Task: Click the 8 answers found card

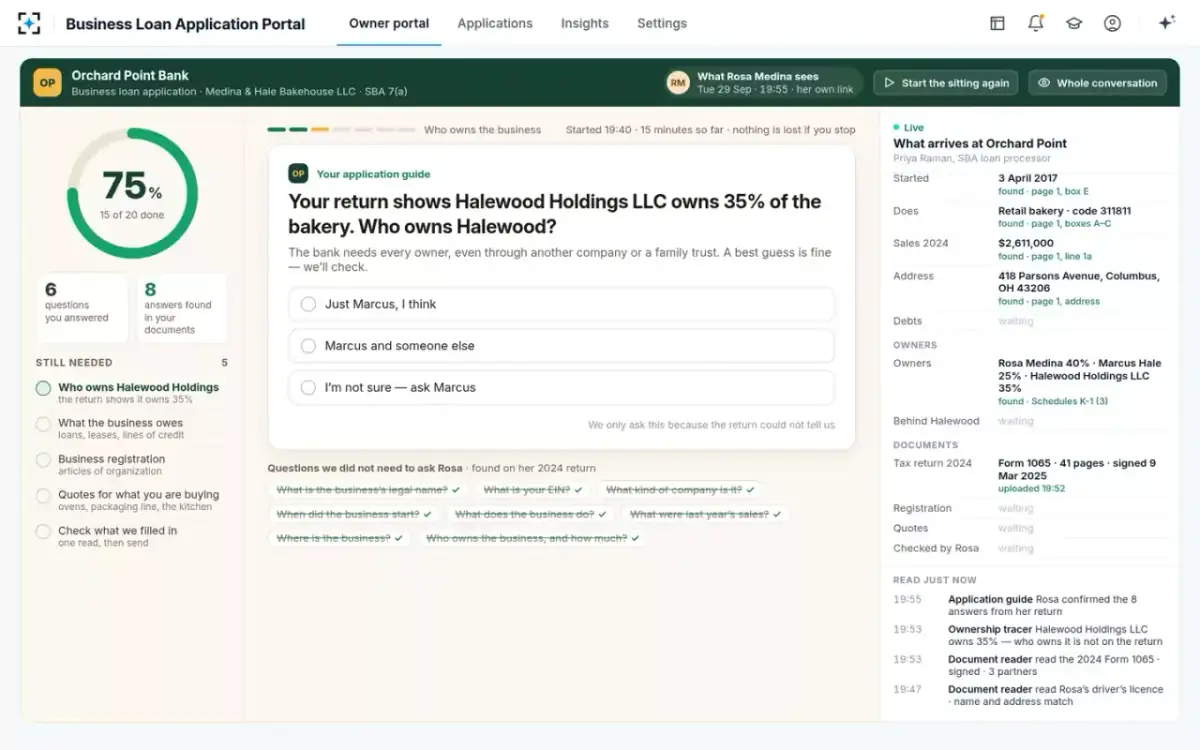Action: click(181, 308)
